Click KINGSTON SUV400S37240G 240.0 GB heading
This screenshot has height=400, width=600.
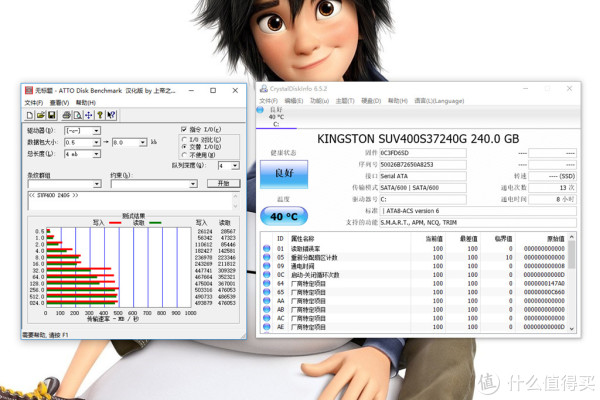418,139
